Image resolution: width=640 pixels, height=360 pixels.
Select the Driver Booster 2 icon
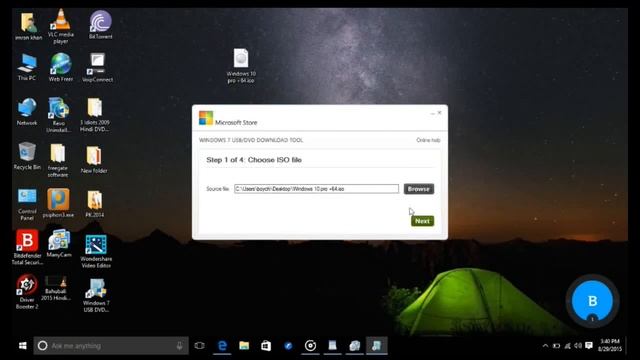click(27, 291)
